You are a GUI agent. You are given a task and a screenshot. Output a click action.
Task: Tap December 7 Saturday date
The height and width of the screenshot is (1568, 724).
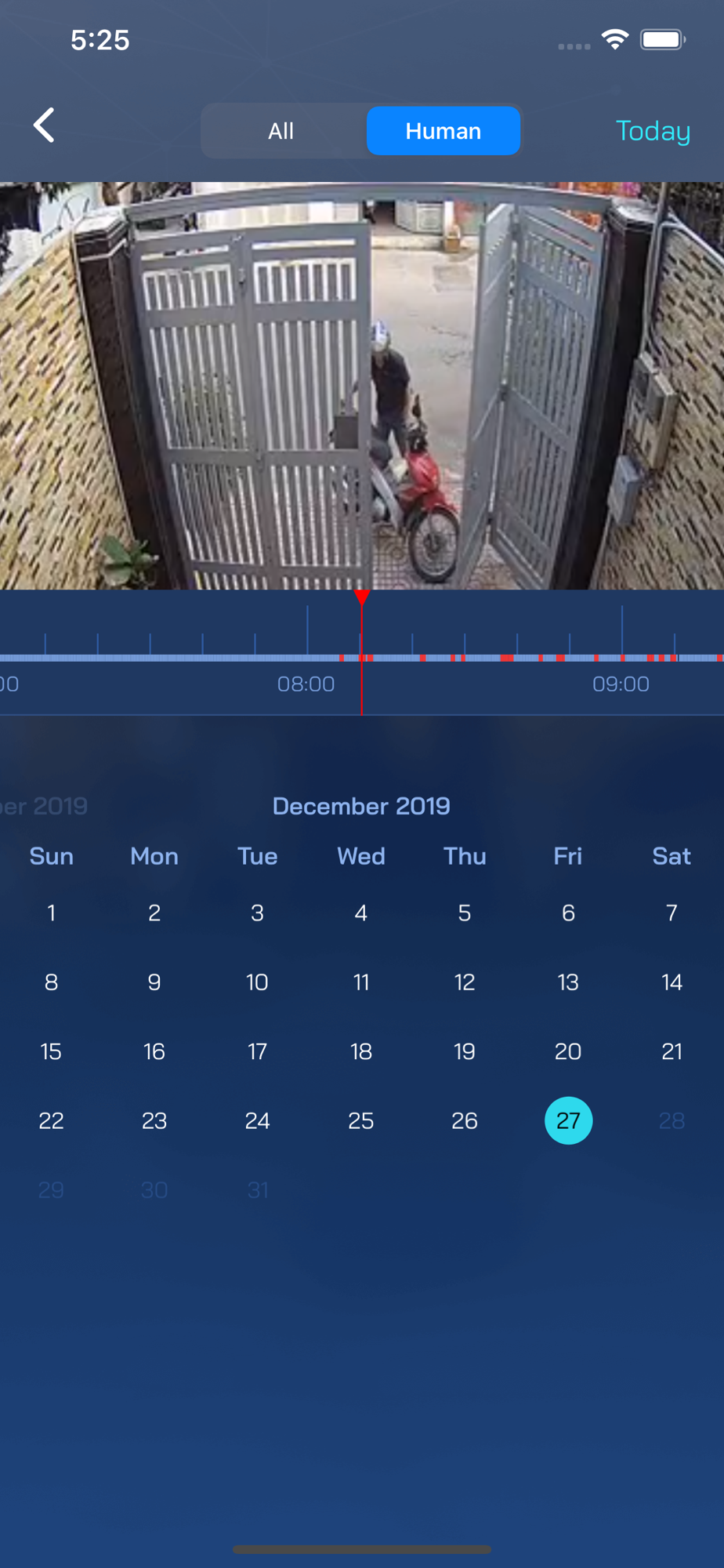[672, 913]
